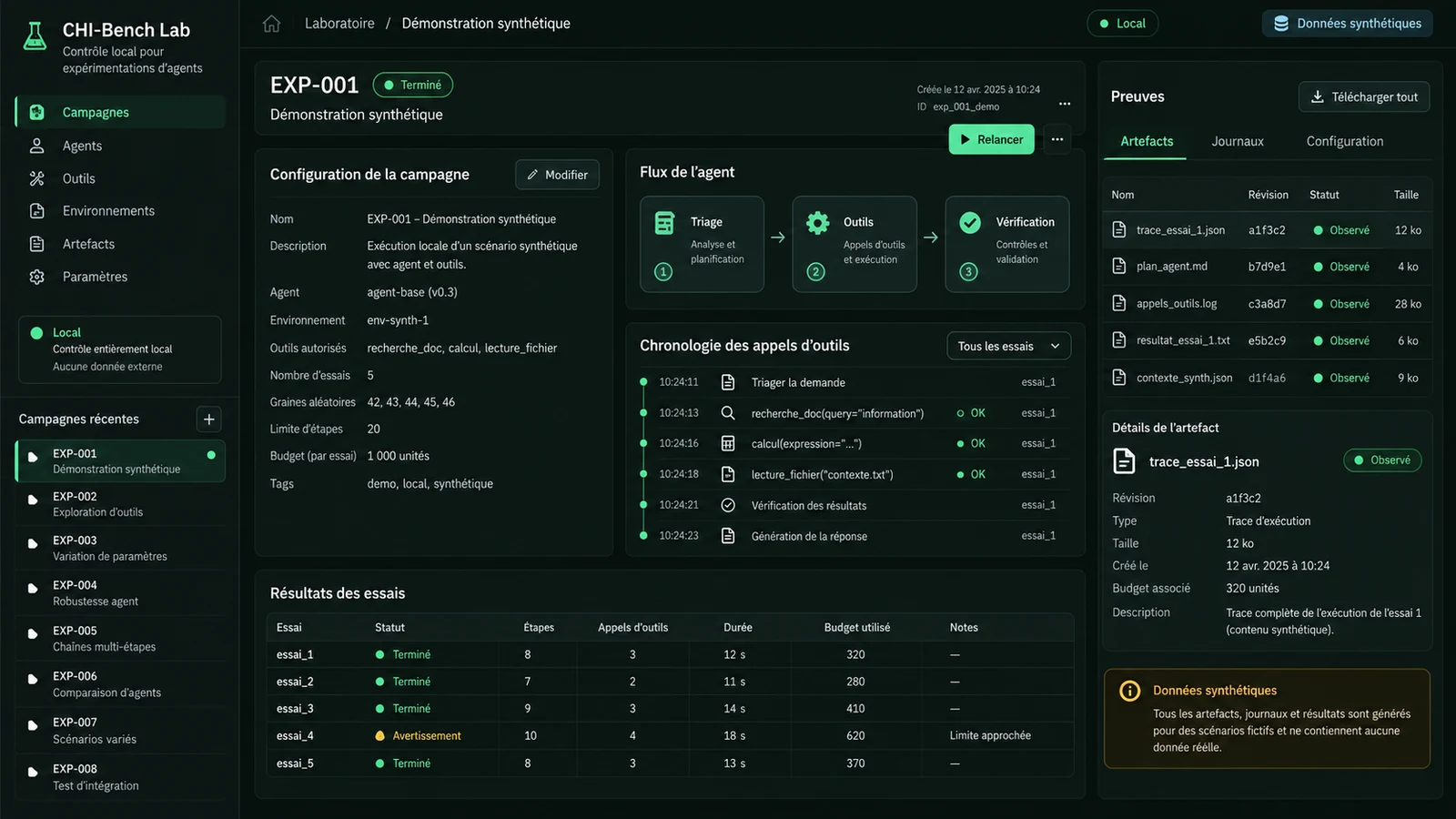Select the Triage step in agent flow
1456x819 pixels.
[702, 244]
